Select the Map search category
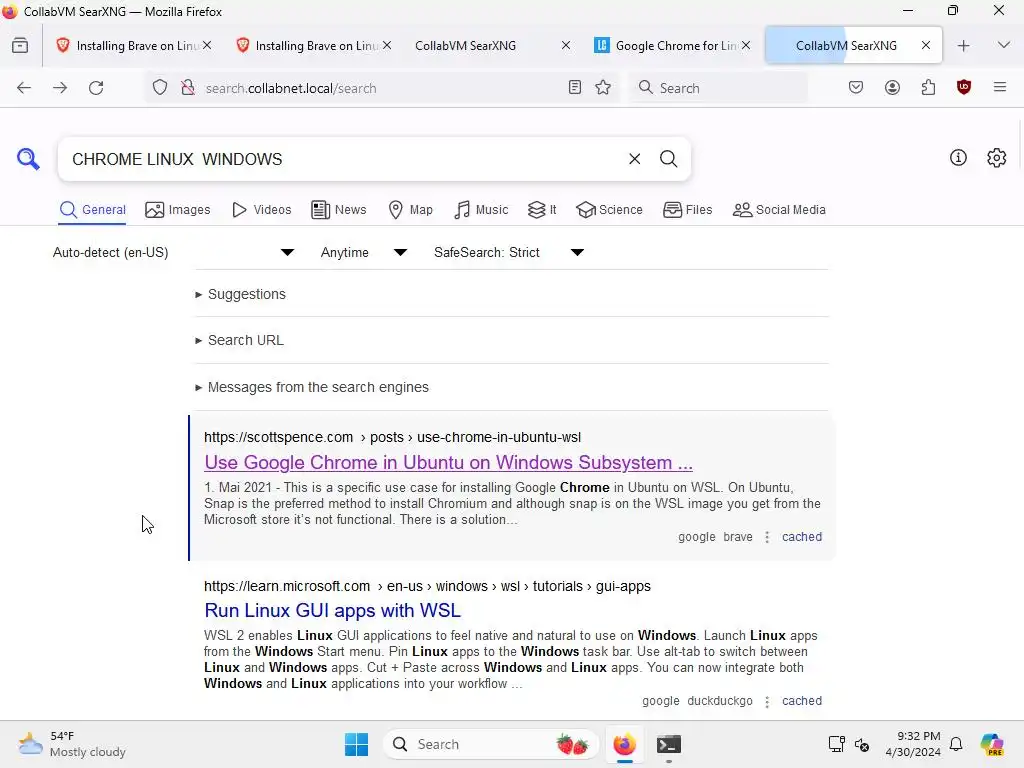Image resolution: width=1024 pixels, height=768 pixels. [410, 210]
